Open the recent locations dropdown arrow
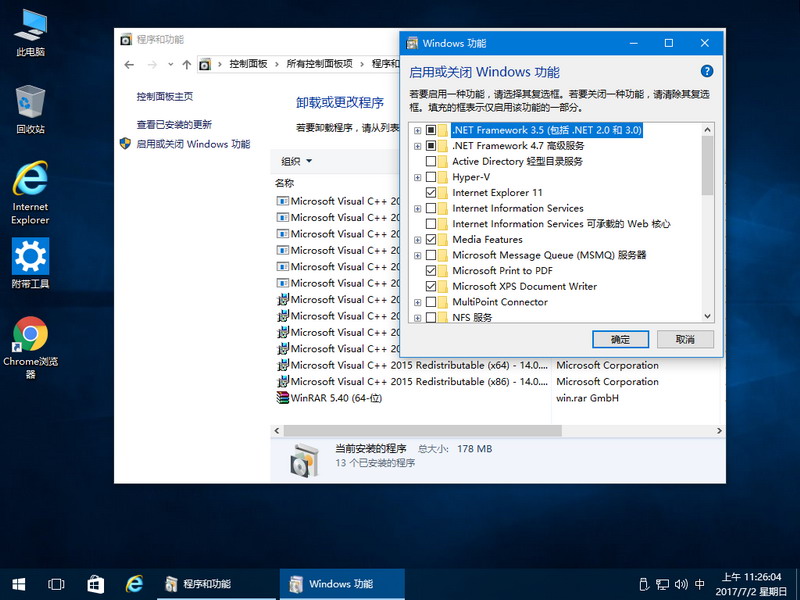This screenshot has height=600, width=800. [x=170, y=64]
